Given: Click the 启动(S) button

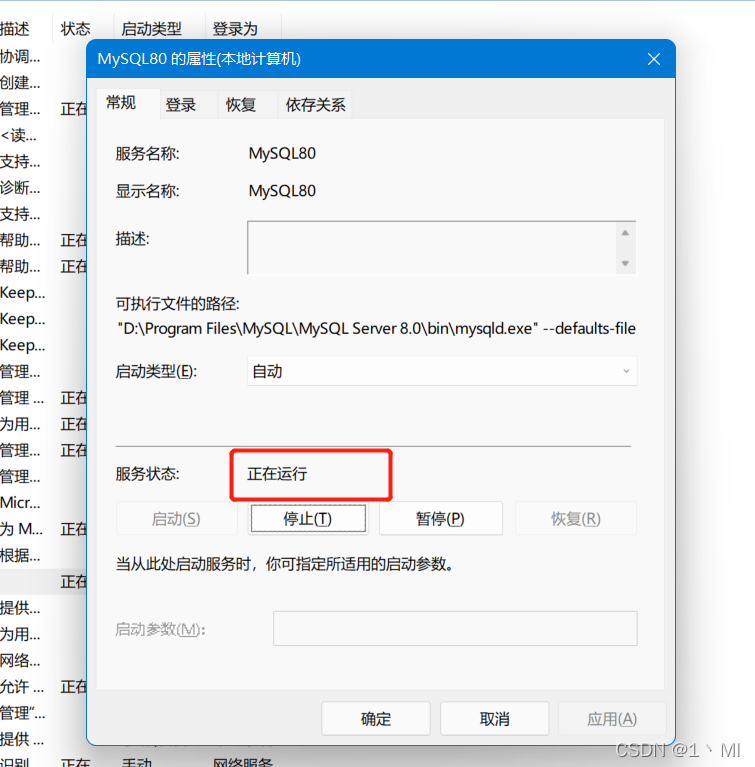Looking at the screenshot, I should pyautogui.click(x=177, y=519).
